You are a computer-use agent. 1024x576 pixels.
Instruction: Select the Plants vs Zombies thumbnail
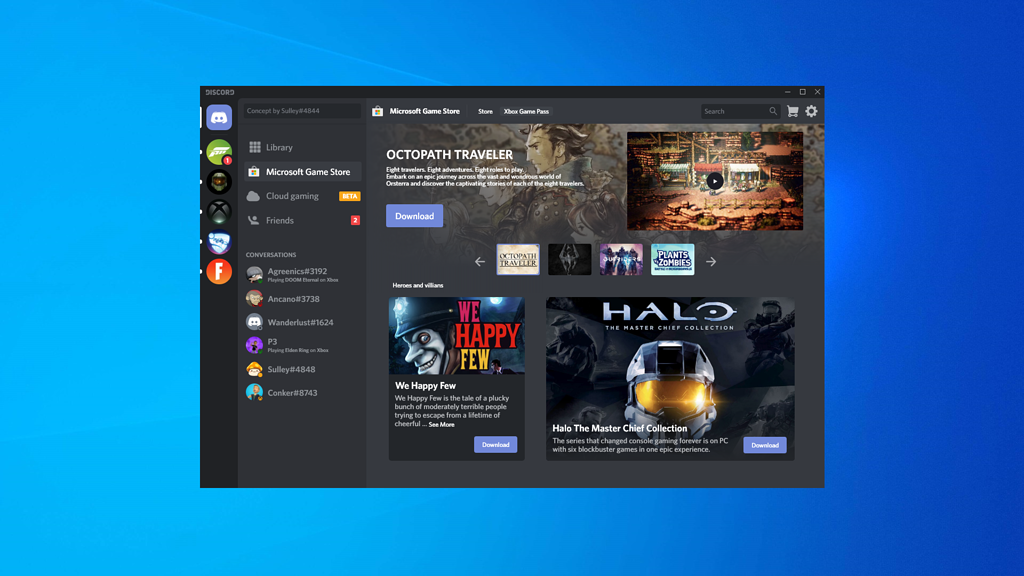(x=673, y=259)
